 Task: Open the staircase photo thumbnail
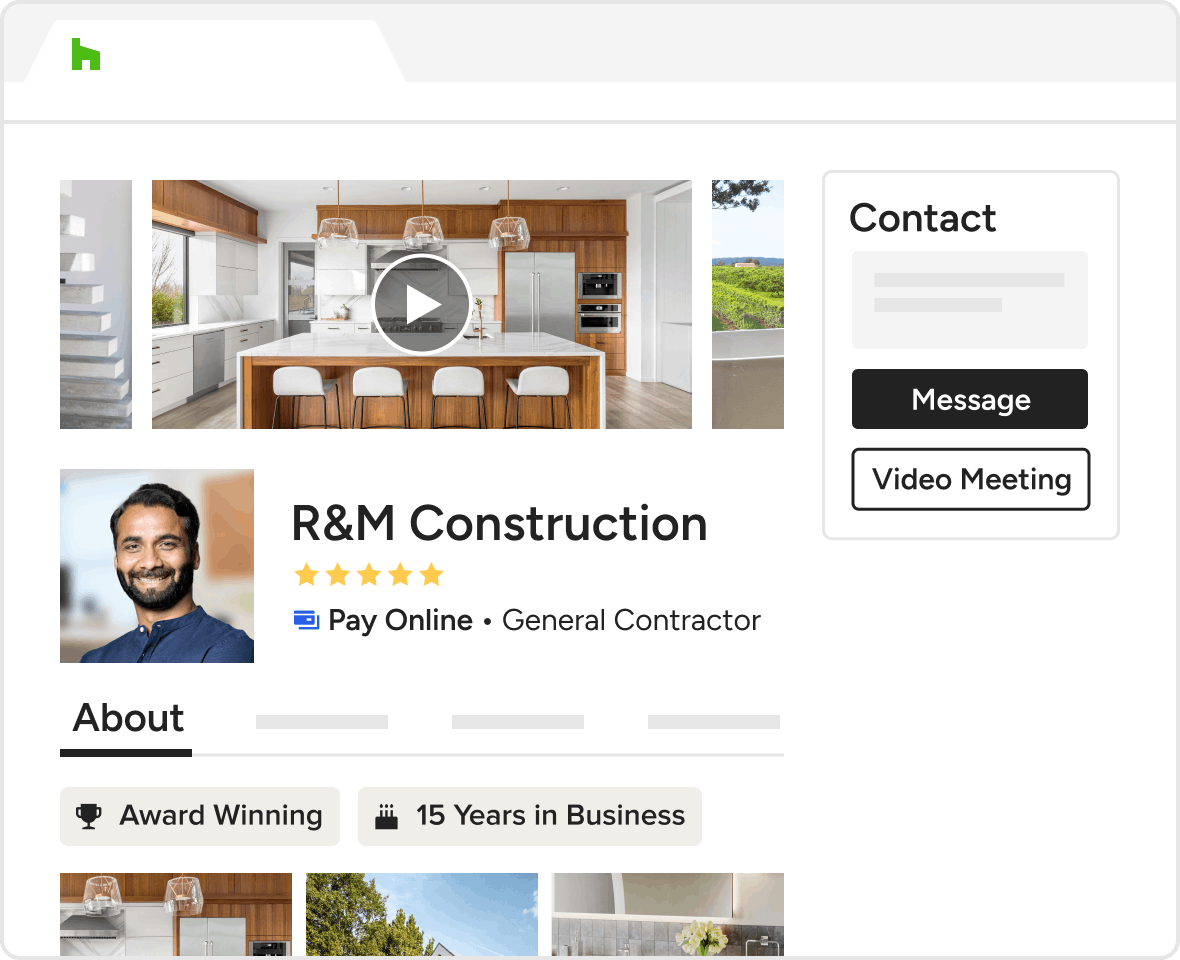tap(96, 304)
